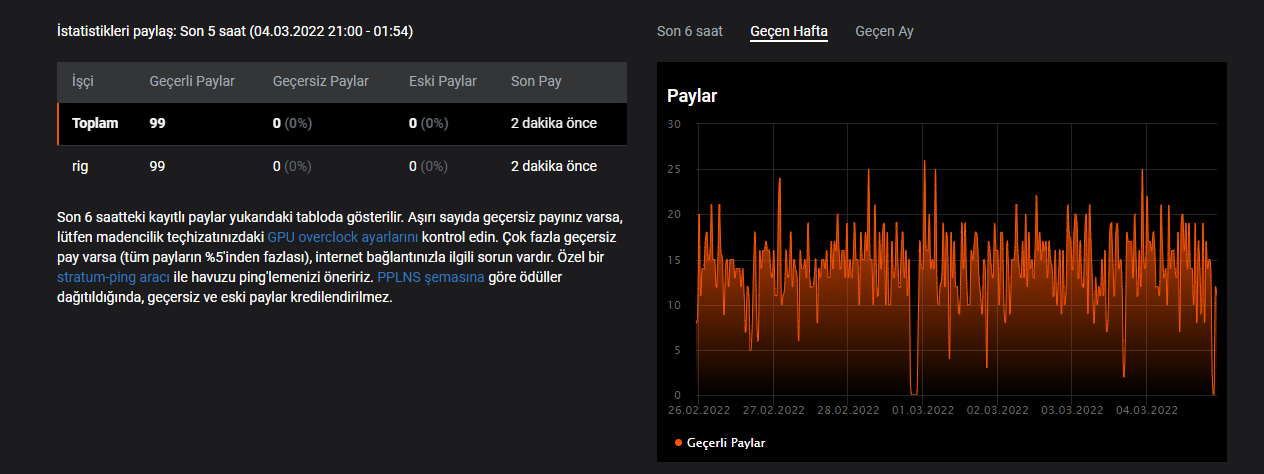Open the GPU overclock ayarlarını link
Viewport: 1264px width, 474px height.
(x=343, y=237)
